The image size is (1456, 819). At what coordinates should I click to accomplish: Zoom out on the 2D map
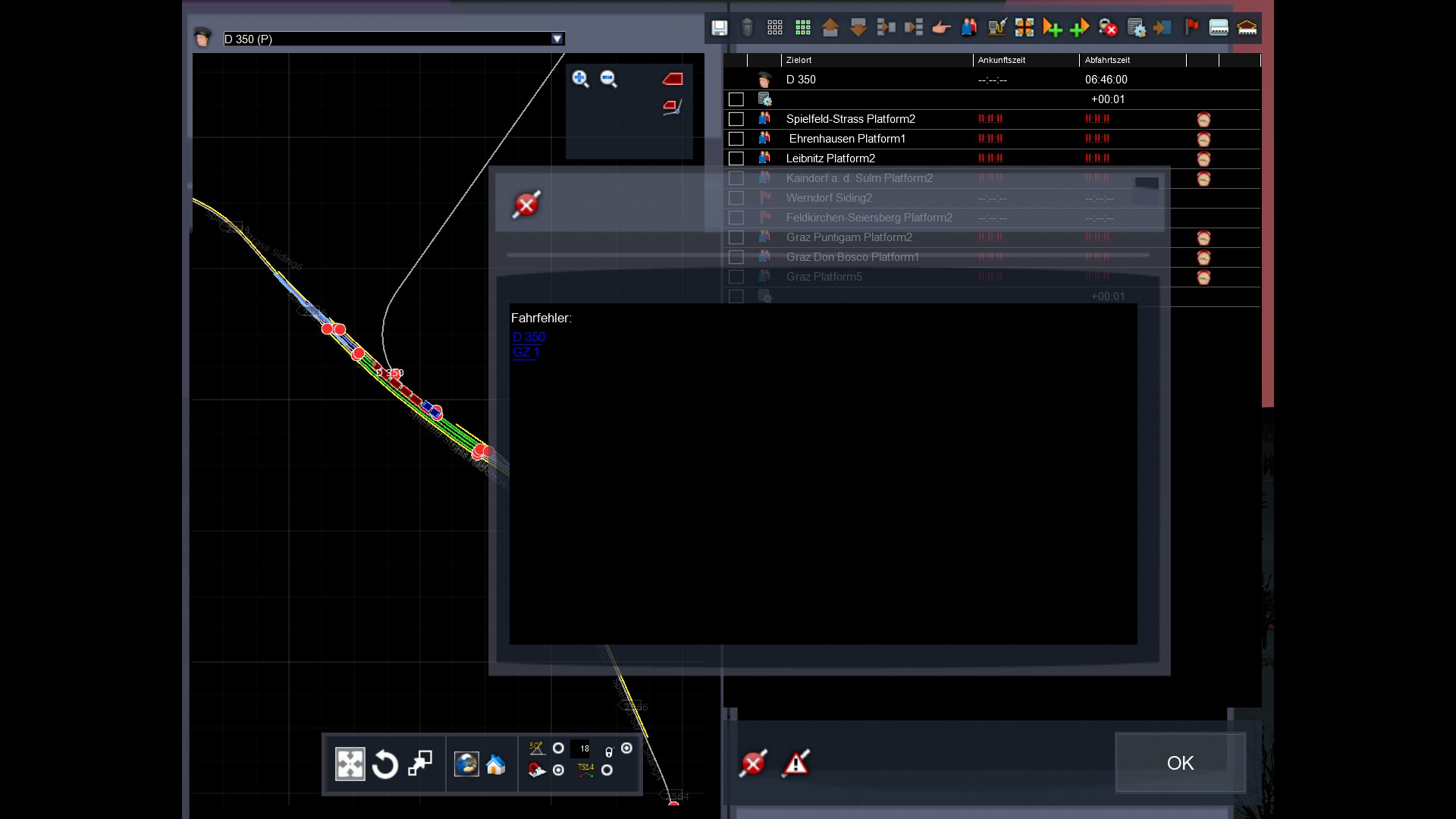click(608, 79)
